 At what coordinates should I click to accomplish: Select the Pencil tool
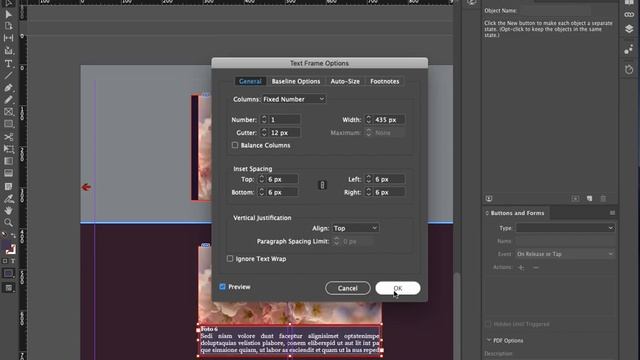point(8,100)
